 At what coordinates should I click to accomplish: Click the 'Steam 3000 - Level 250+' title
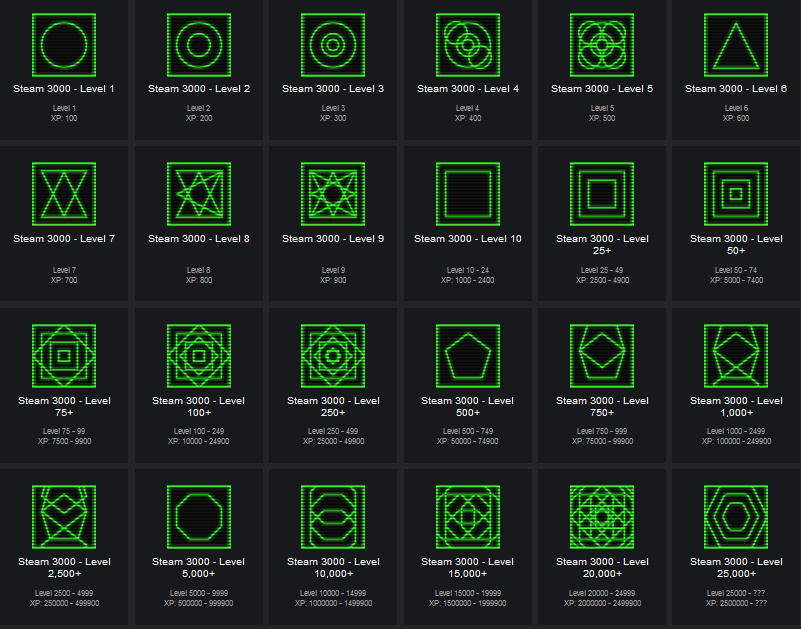pyautogui.click(x=333, y=406)
